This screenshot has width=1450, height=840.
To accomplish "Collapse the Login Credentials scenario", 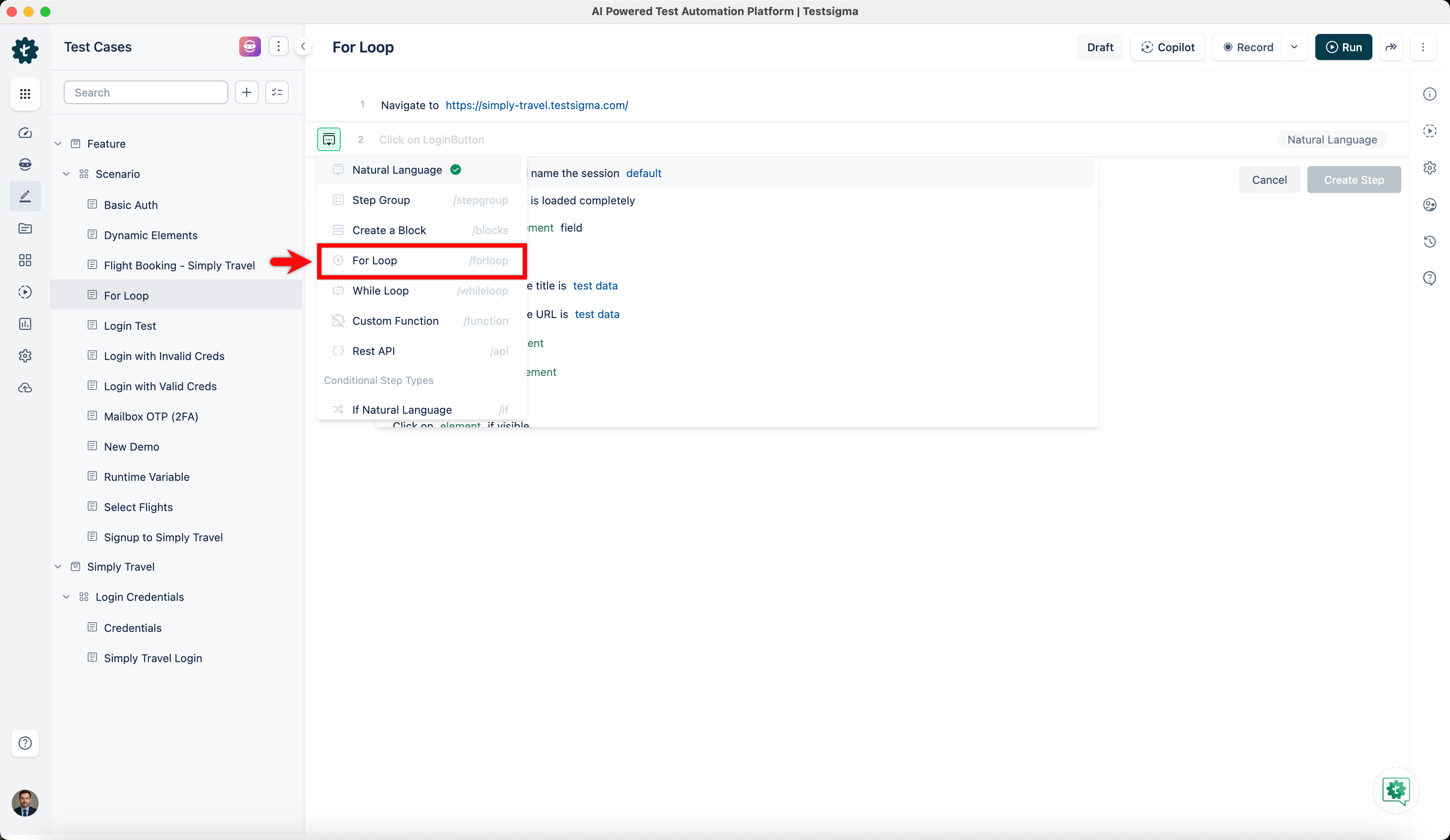I will (x=67, y=597).
